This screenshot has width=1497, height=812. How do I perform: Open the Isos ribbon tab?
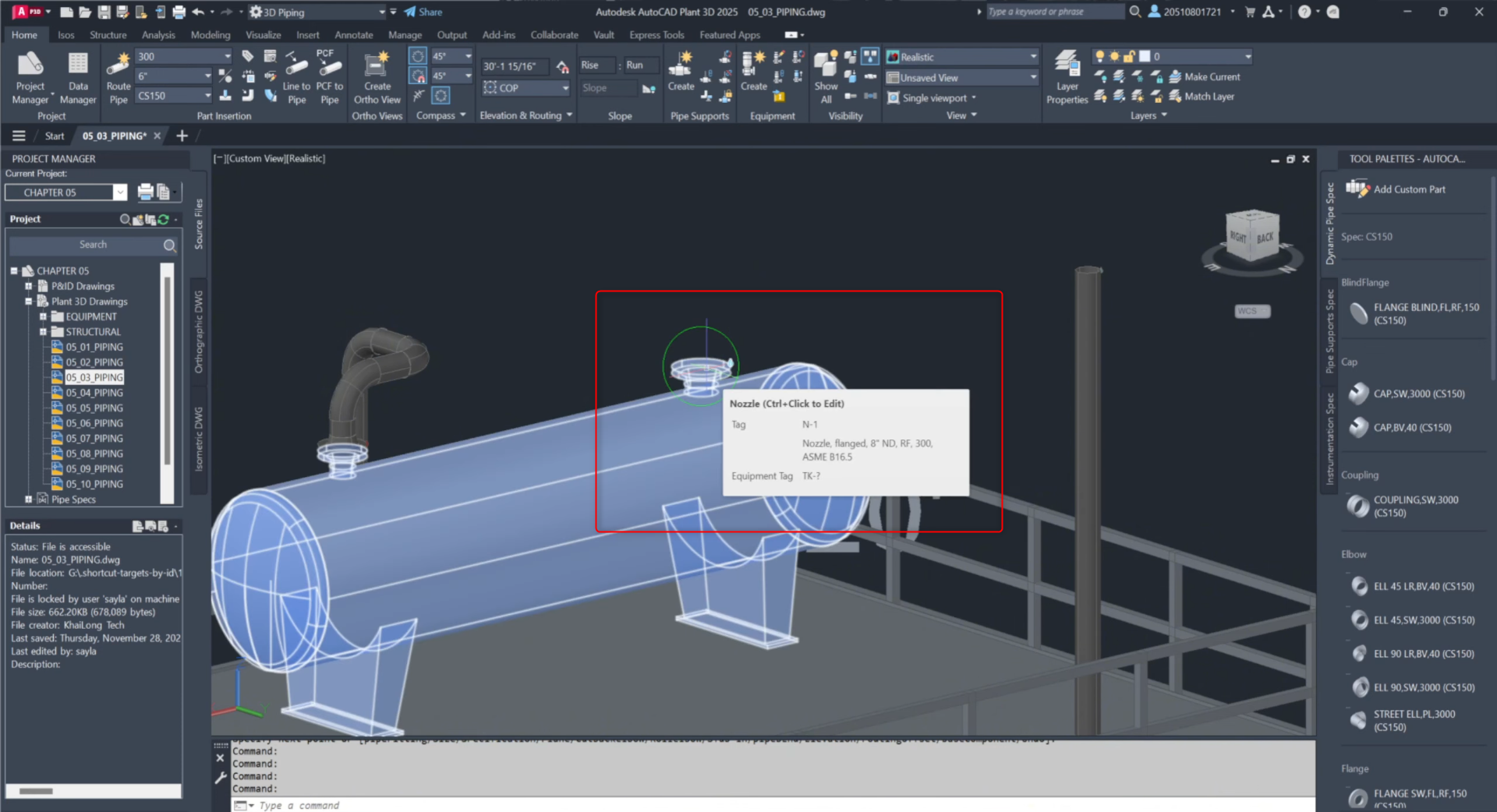coord(66,35)
